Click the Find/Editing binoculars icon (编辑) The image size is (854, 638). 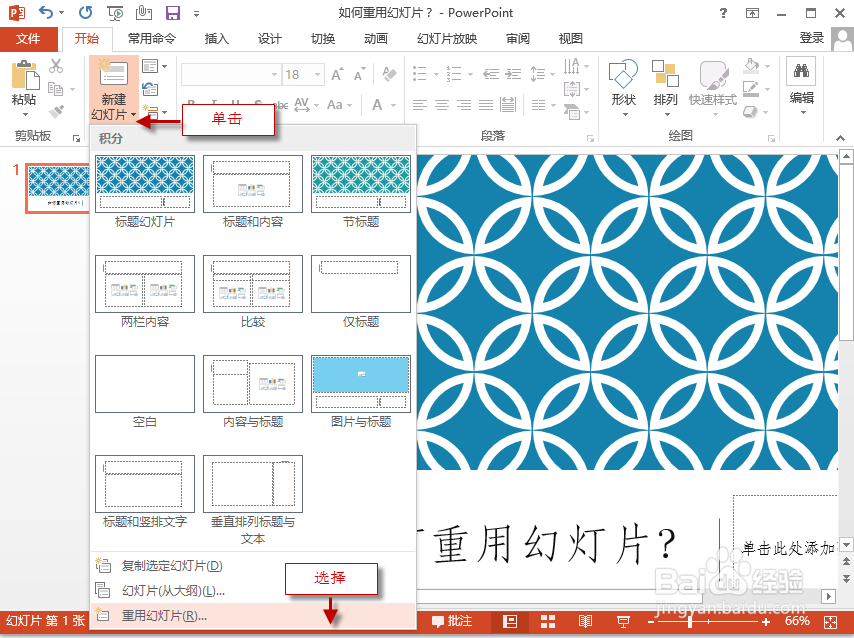point(801,70)
